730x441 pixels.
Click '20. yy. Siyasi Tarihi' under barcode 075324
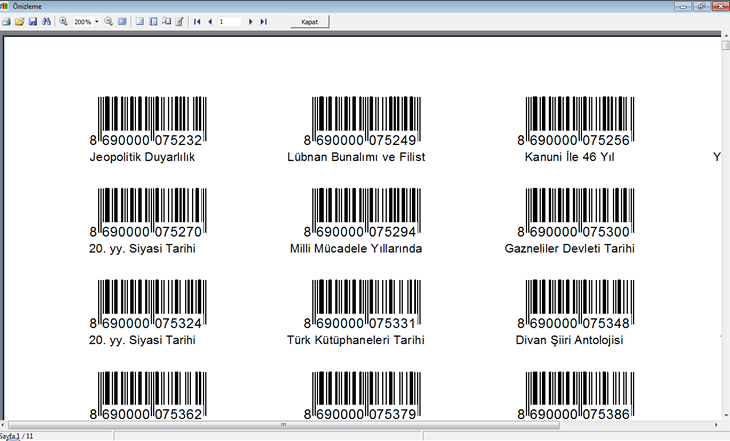pos(142,340)
